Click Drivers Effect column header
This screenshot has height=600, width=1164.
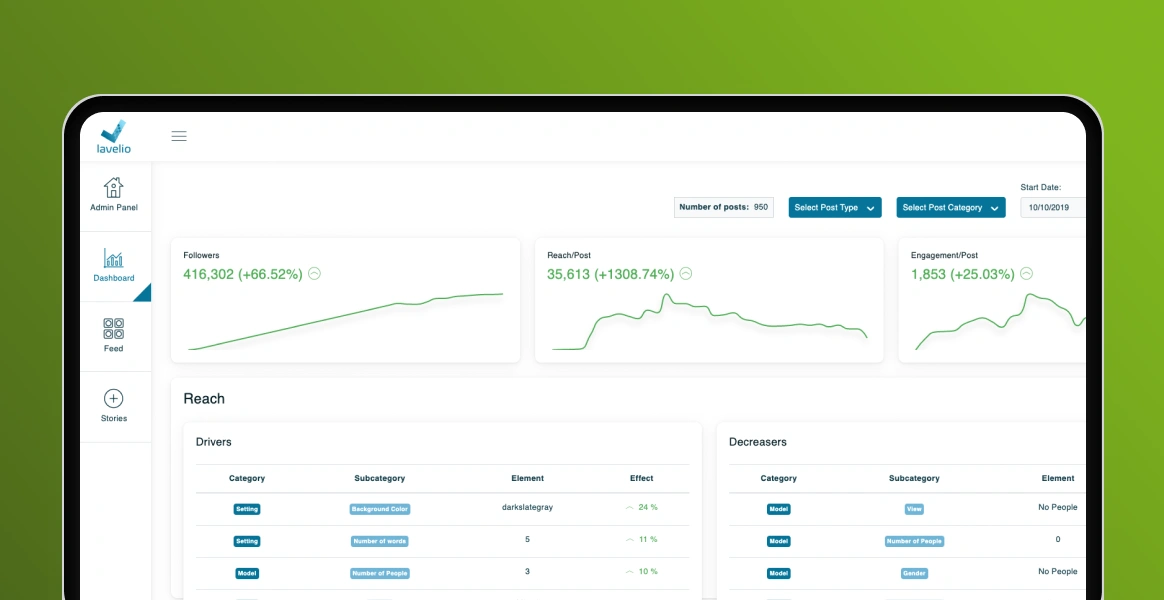(641, 478)
